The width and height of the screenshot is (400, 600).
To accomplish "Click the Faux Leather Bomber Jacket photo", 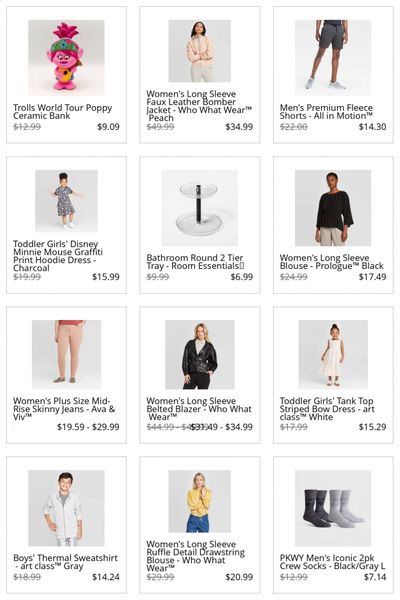I will click(x=199, y=51).
